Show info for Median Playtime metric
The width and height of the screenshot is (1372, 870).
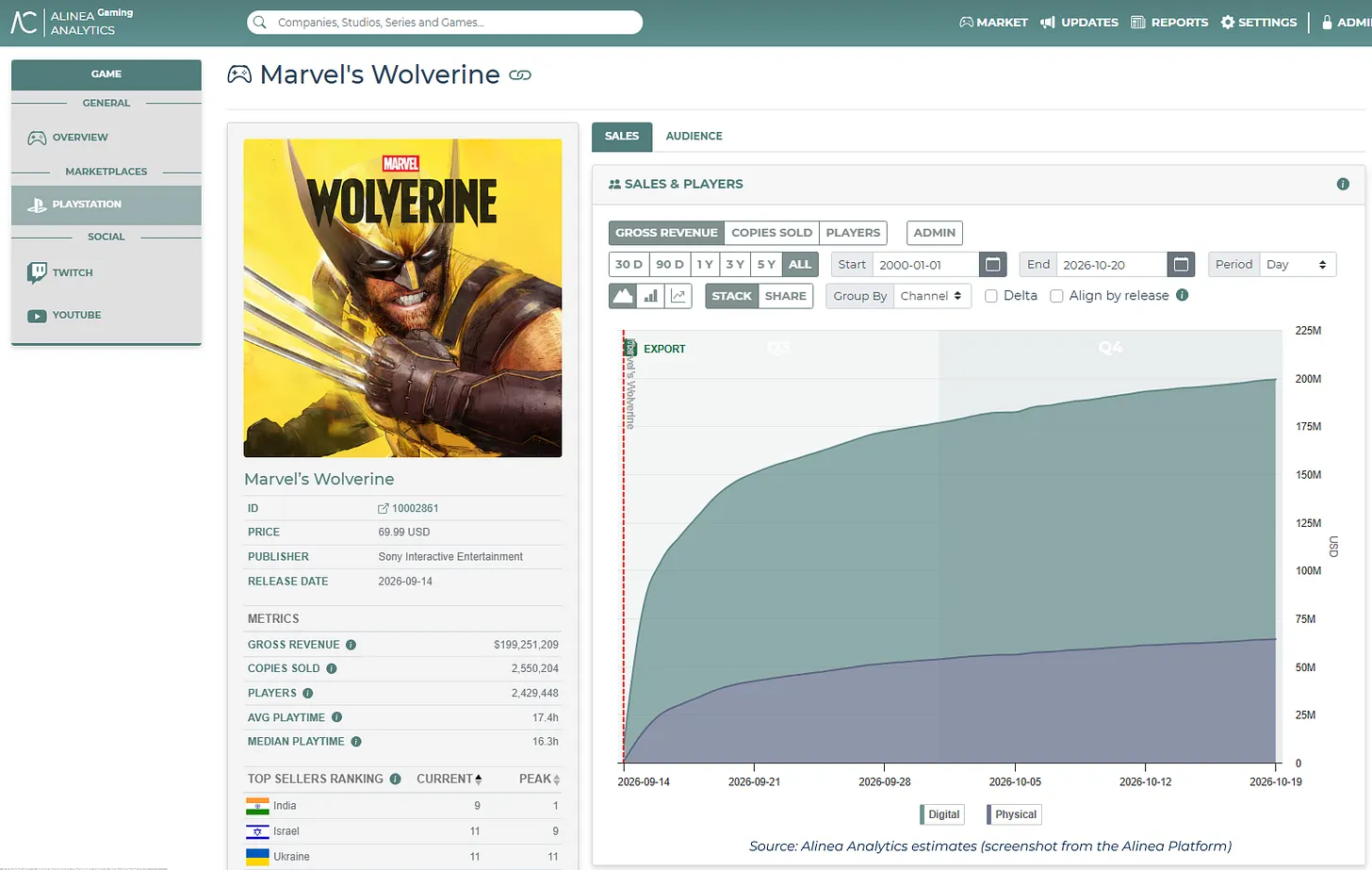pos(356,742)
